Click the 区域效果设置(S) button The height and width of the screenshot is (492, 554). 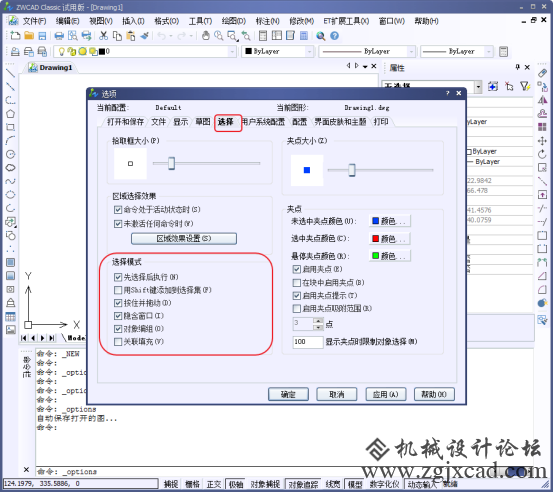point(184,238)
